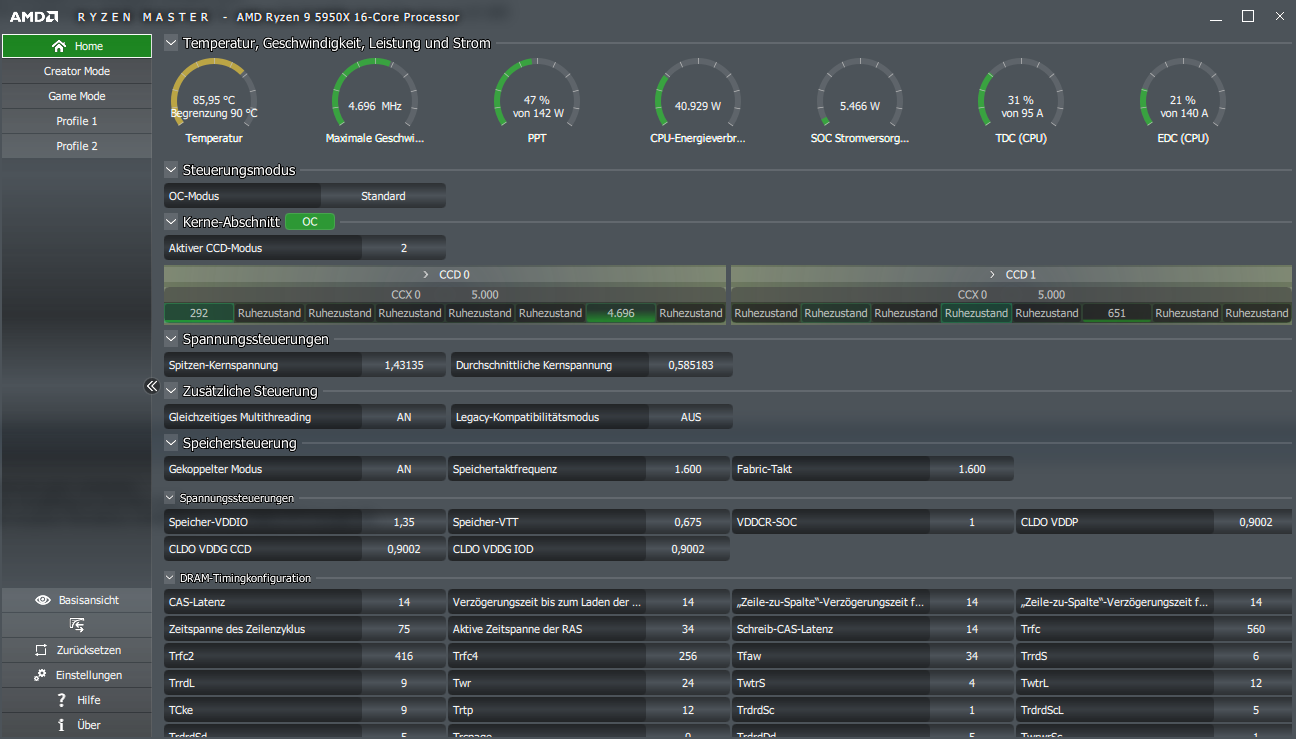This screenshot has width=1296, height=739.
Task: Click Durchschnittliche Kernspannung value 0,585183
Action: point(691,365)
